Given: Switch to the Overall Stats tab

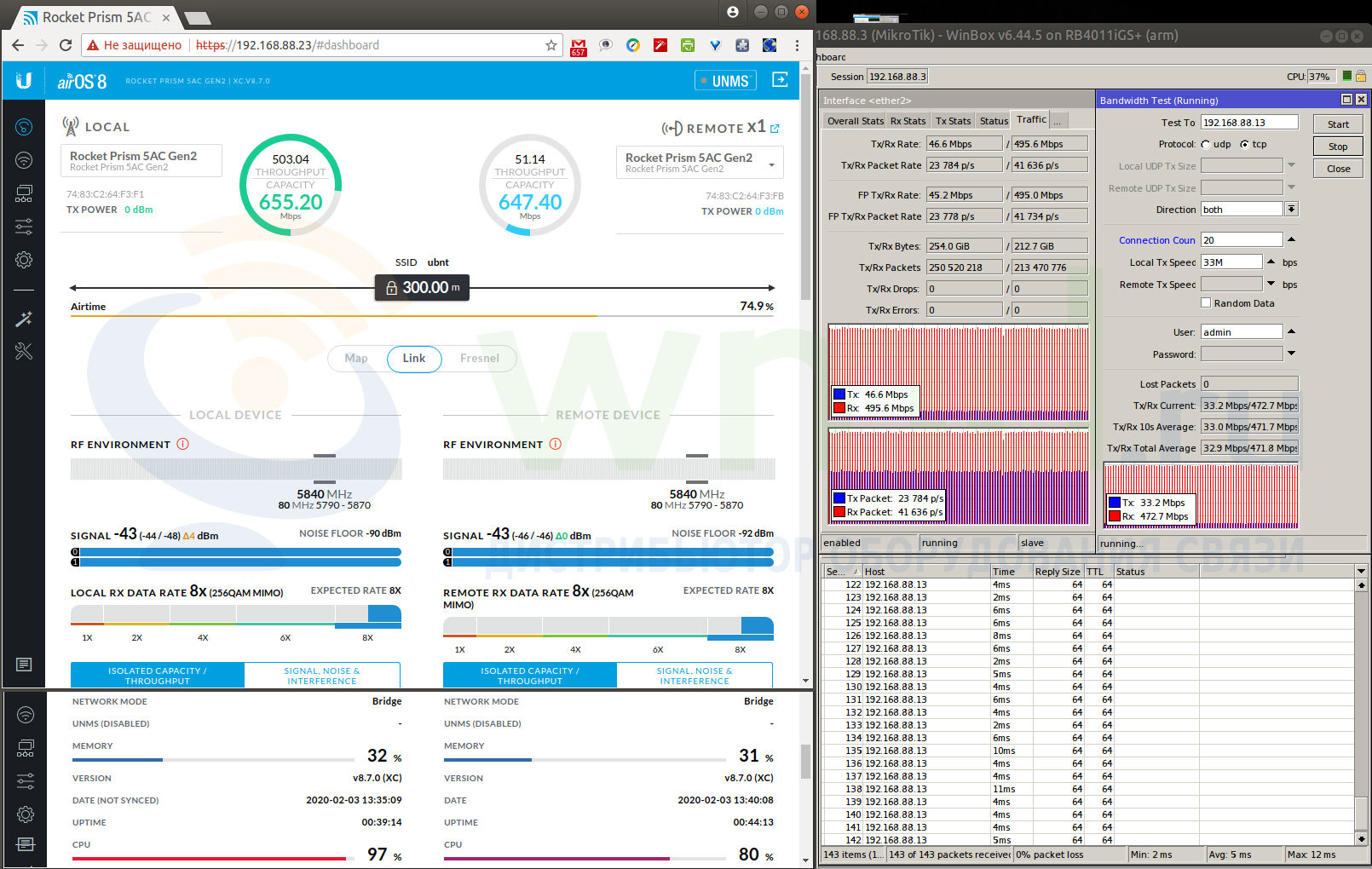Looking at the screenshot, I should pyautogui.click(x=855, y=121).
